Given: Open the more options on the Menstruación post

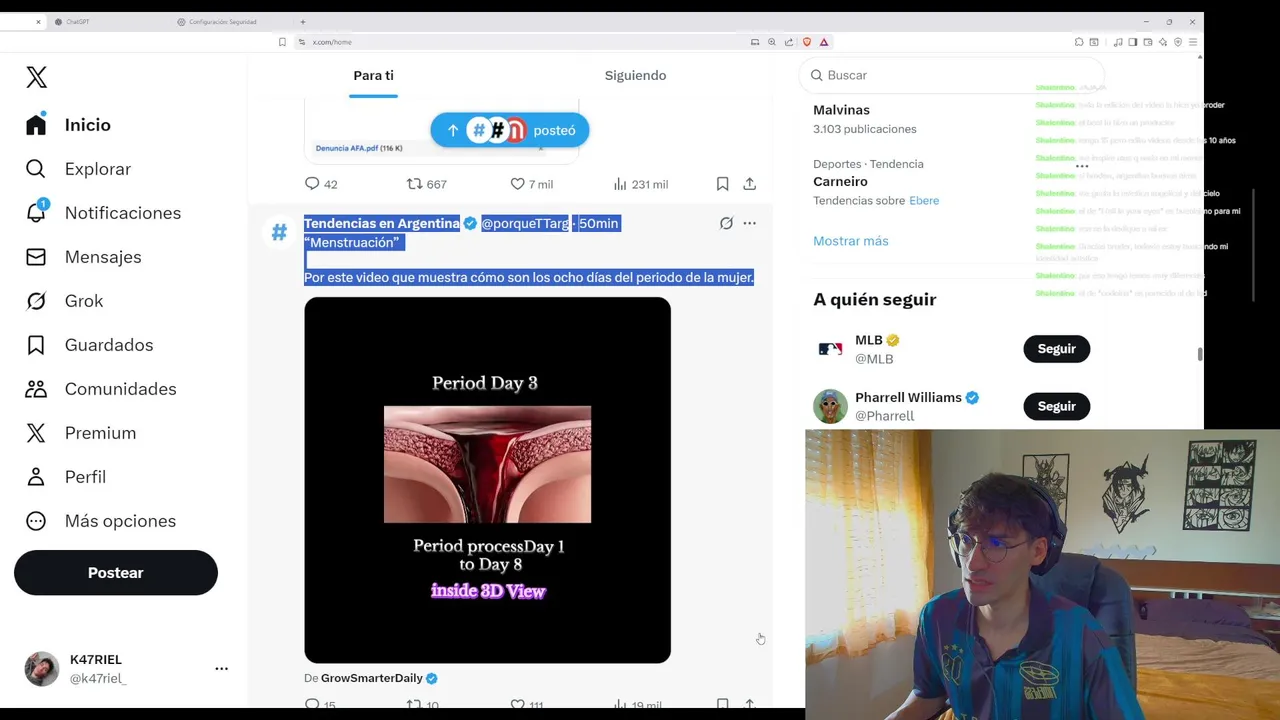Looking at the screenshot, I should point(749,223).
